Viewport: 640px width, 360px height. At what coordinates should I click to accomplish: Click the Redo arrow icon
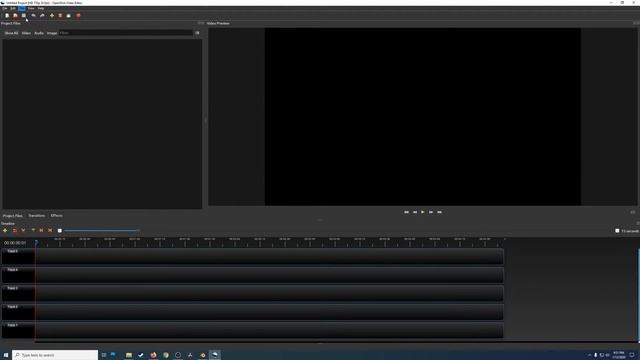click(x=42, y=16)
